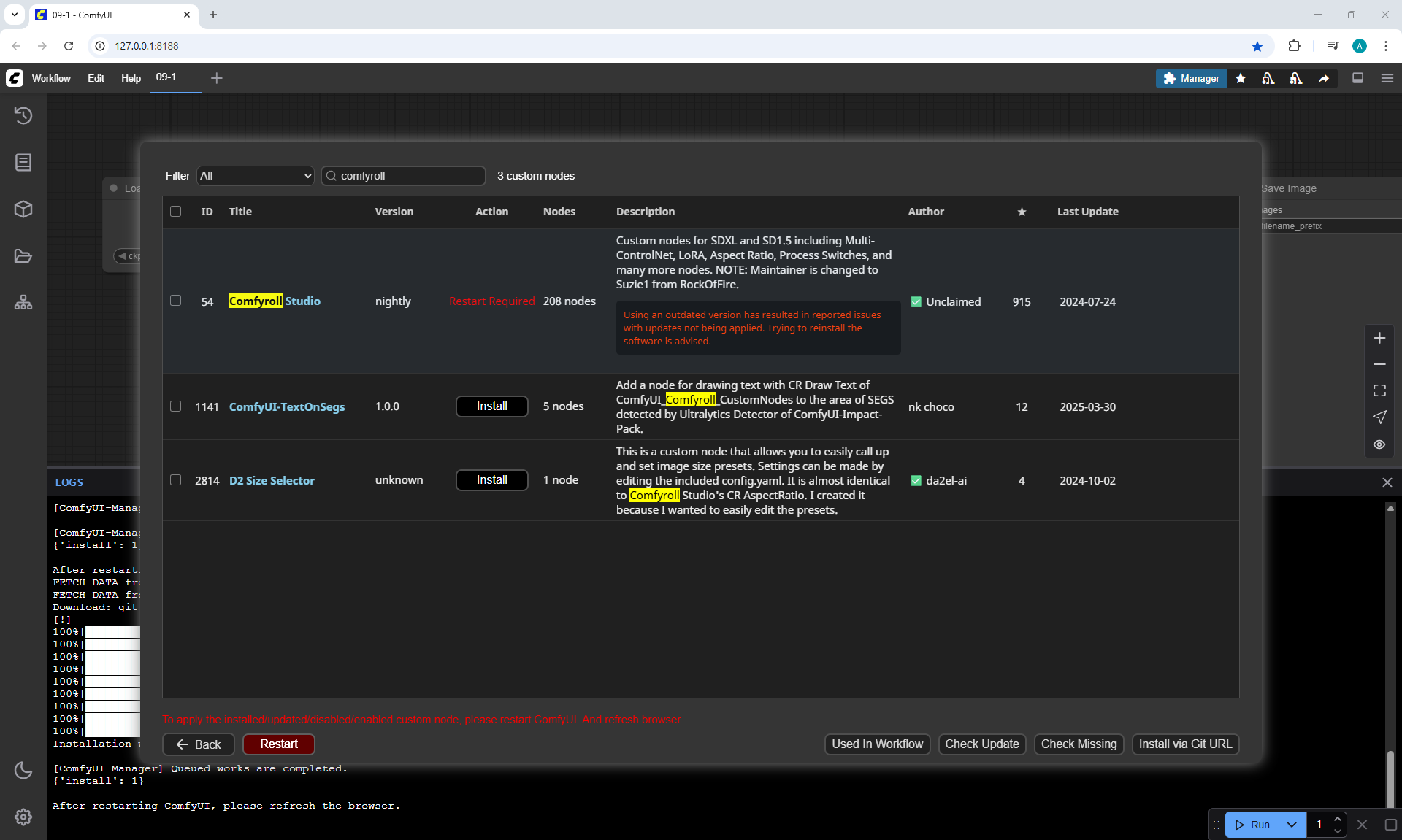
Task: Open the Workflow menu
Action: click(x=51, y=78)
